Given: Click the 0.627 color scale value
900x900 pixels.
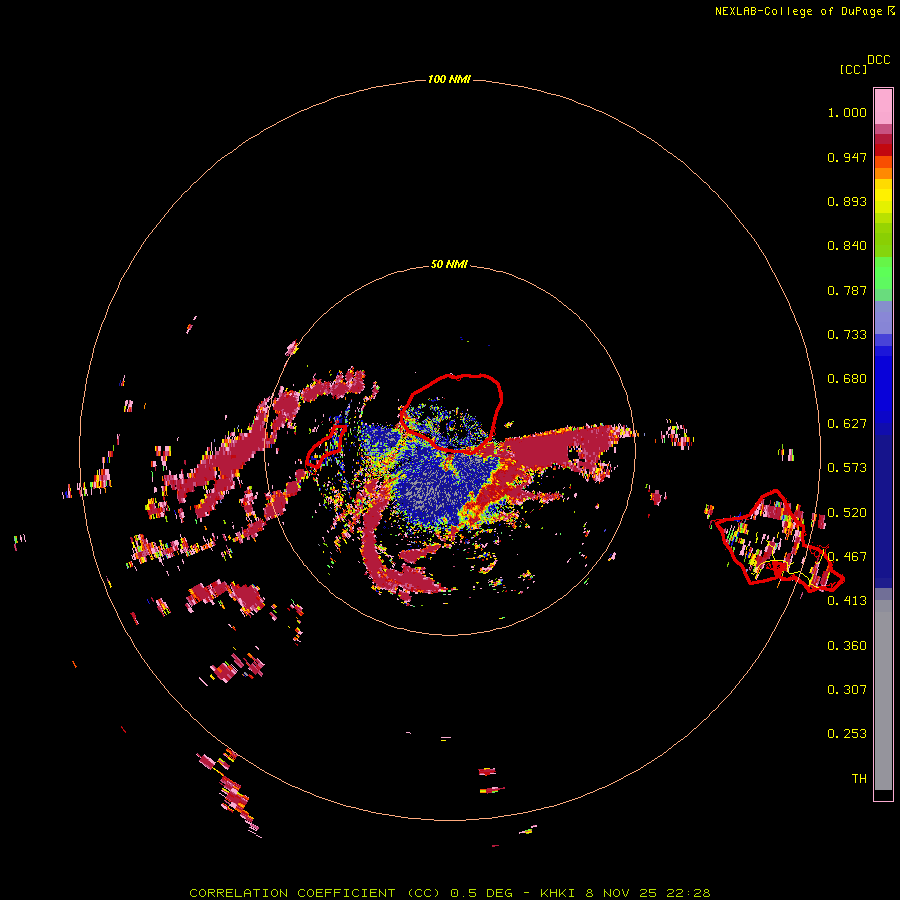Looking at the screenshot, I should point(847,424).
